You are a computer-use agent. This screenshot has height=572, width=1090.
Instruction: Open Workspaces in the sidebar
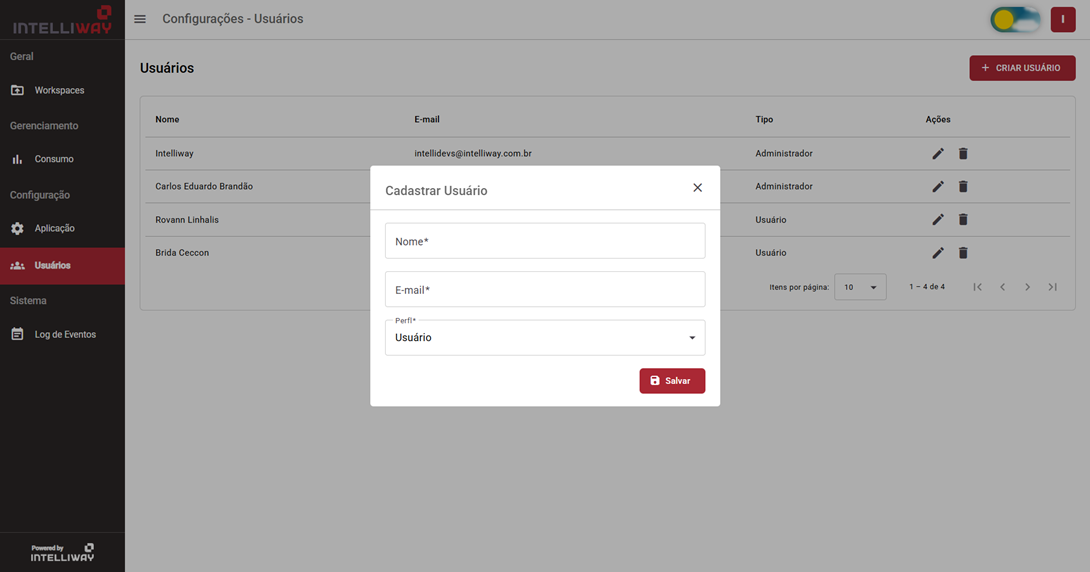[59, 90]
